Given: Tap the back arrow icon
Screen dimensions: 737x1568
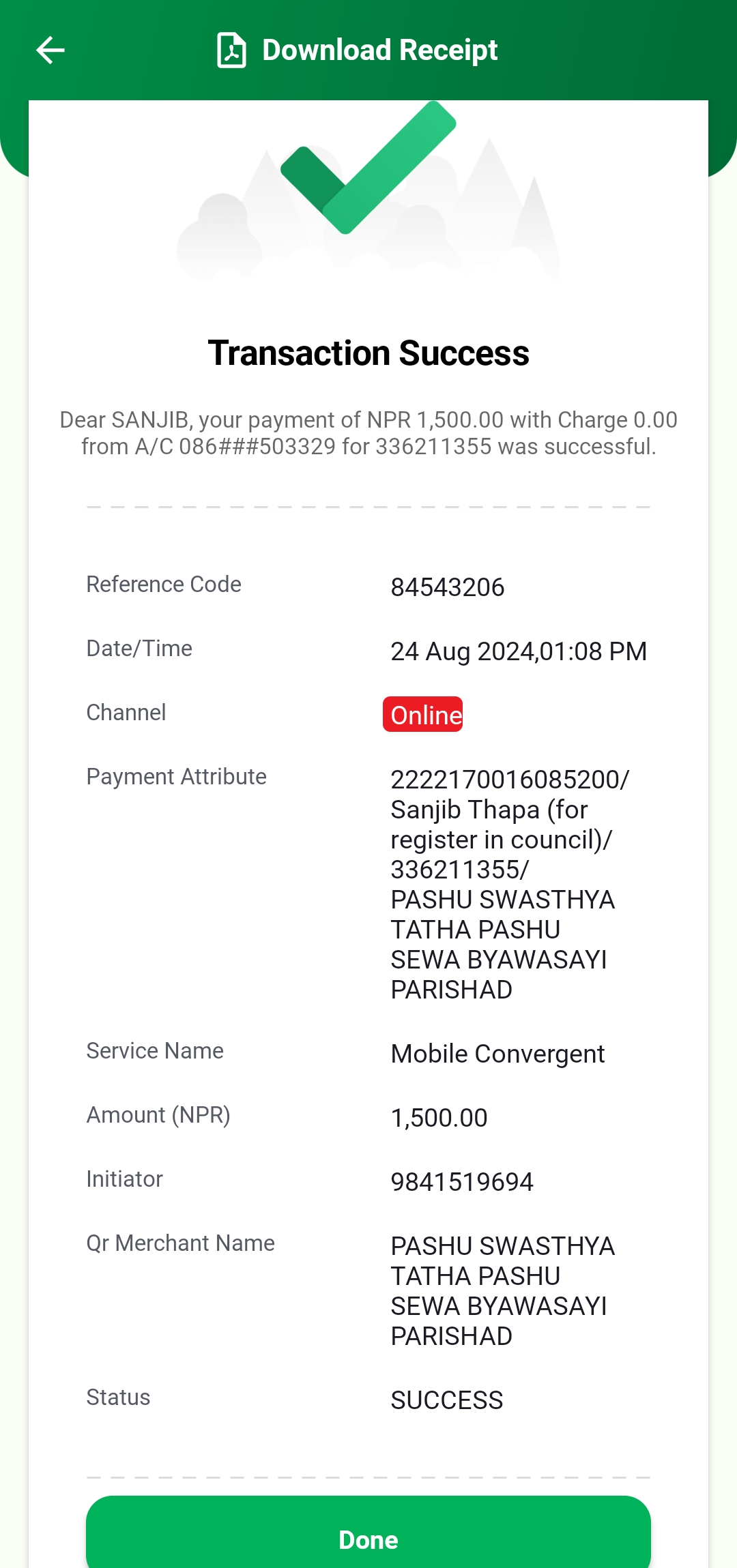Looking at the screenshot, I should (x=50, y=50).
